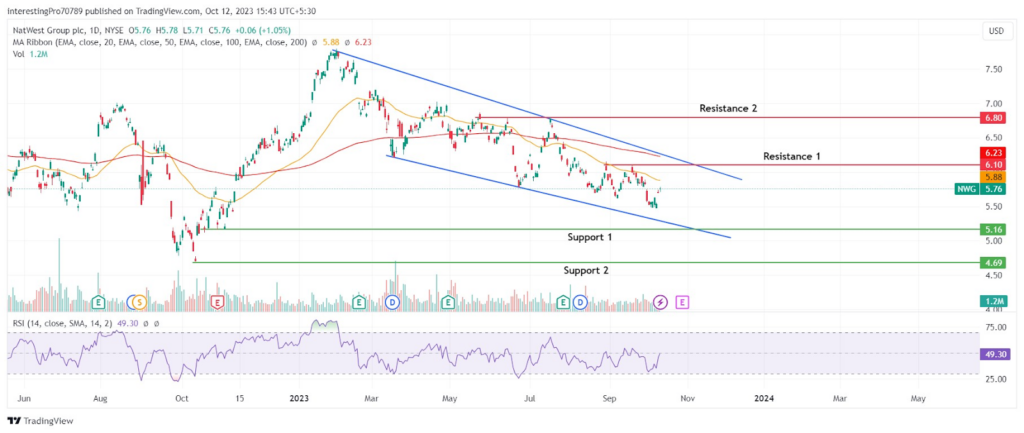Click the 2024 time axis label

click(763, 397)
